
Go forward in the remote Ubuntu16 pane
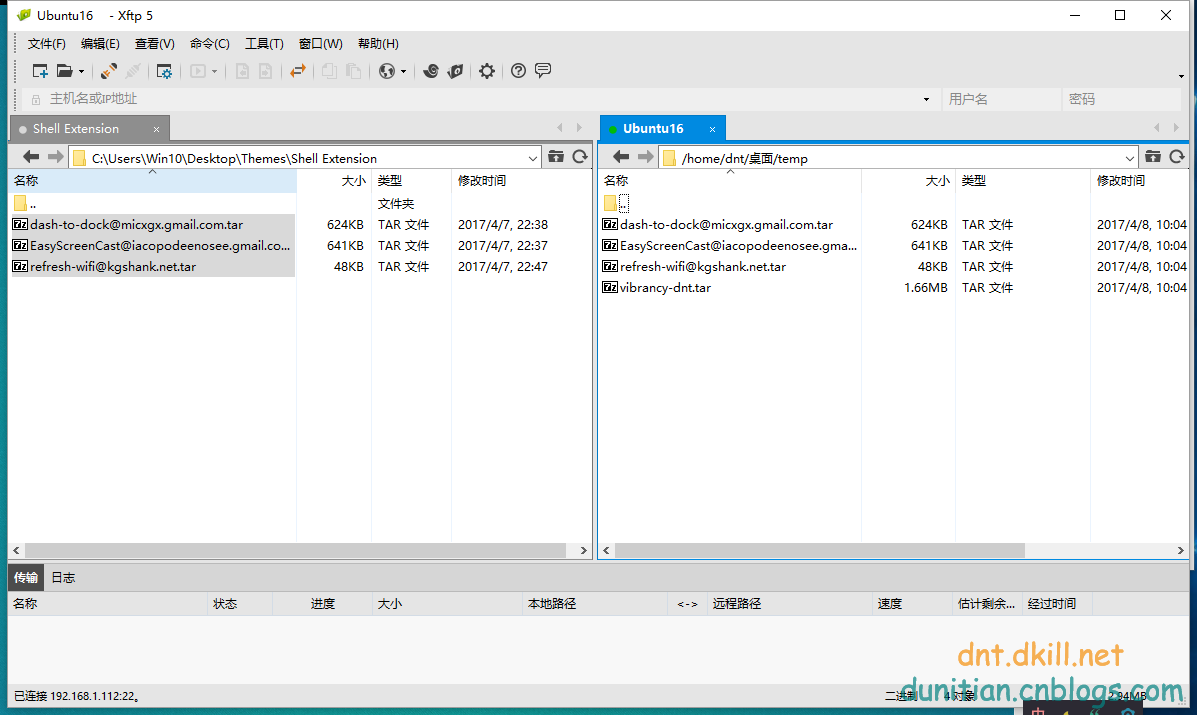click(646, 157)
